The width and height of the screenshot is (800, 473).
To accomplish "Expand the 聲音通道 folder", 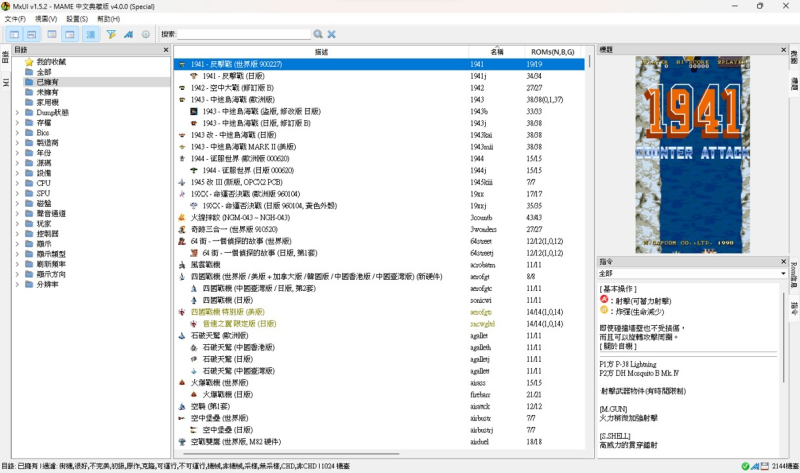I will pyautogui.click(x=17, y=213).
